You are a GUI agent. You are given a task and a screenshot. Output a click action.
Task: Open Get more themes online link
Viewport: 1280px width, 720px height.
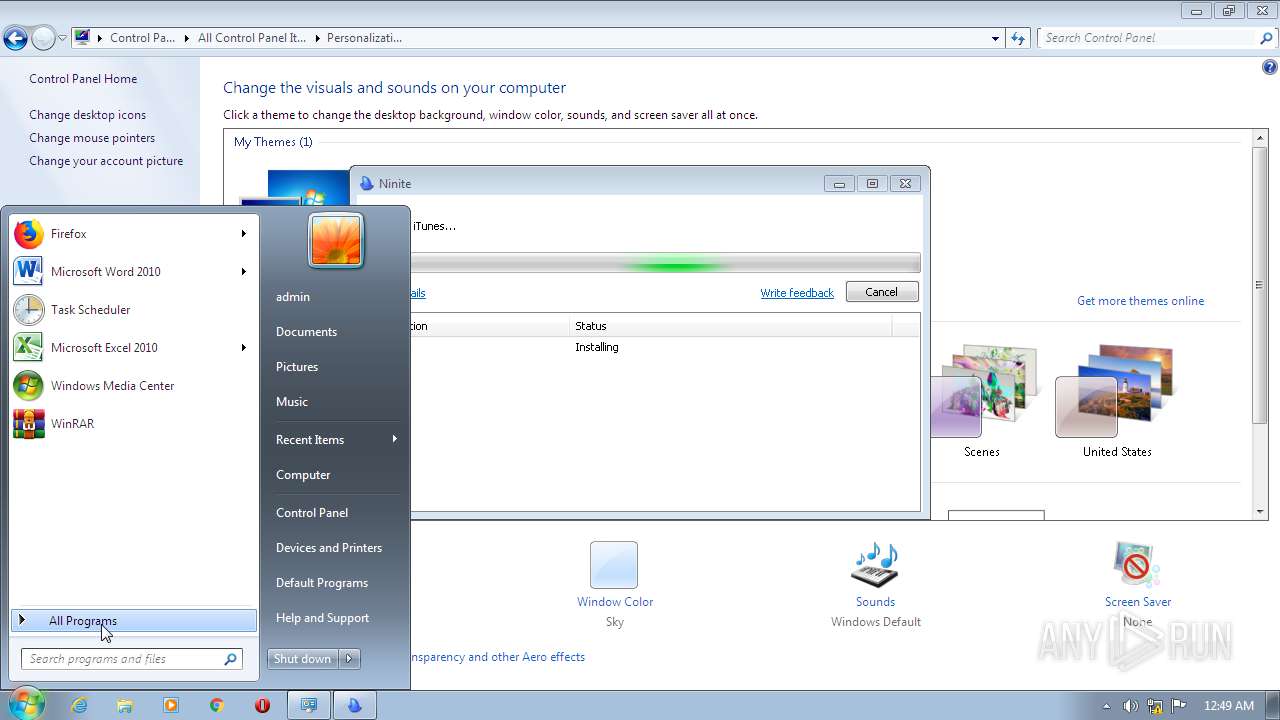click(x=1140, y=301)
